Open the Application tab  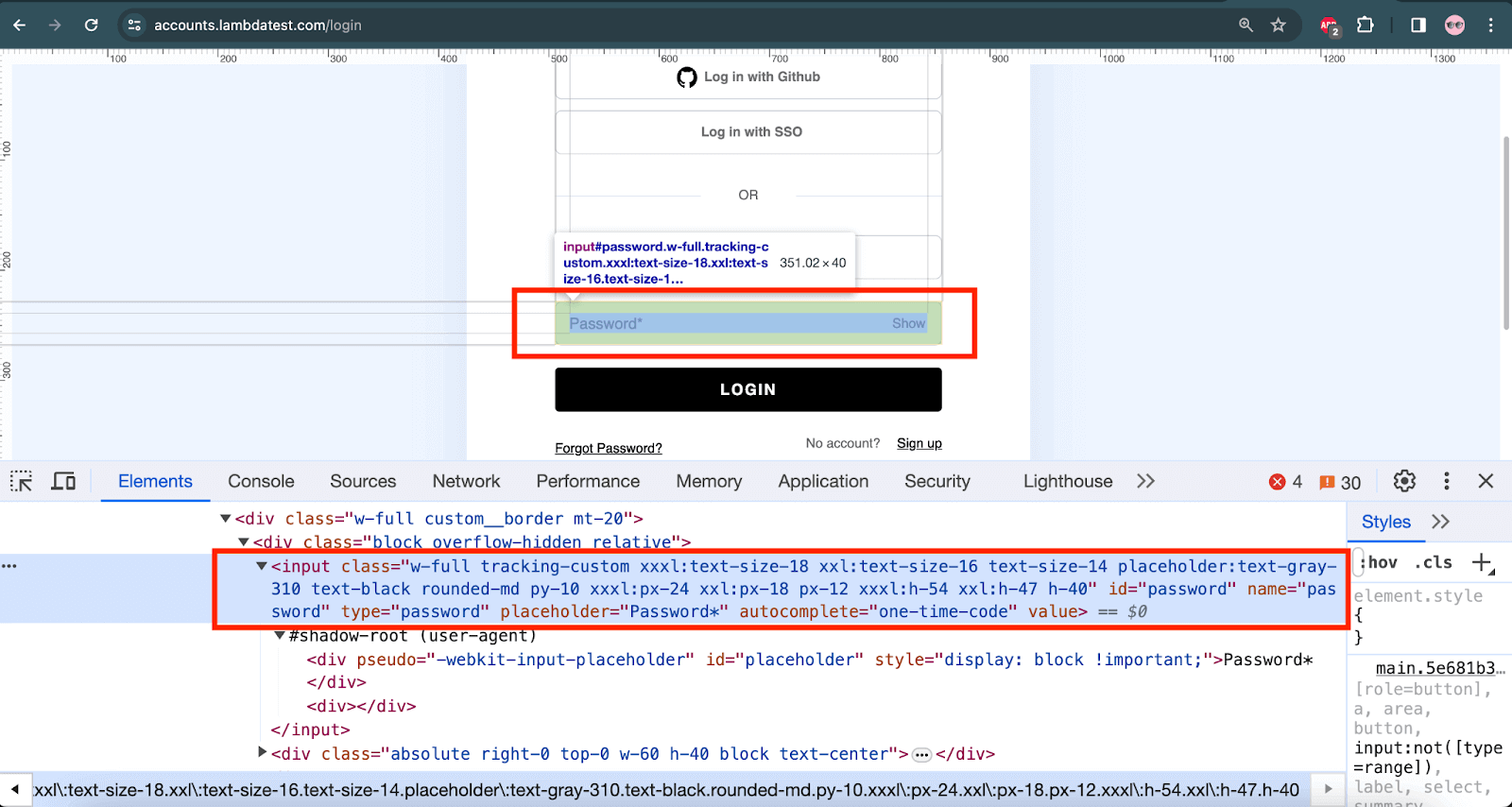[823, 481]
